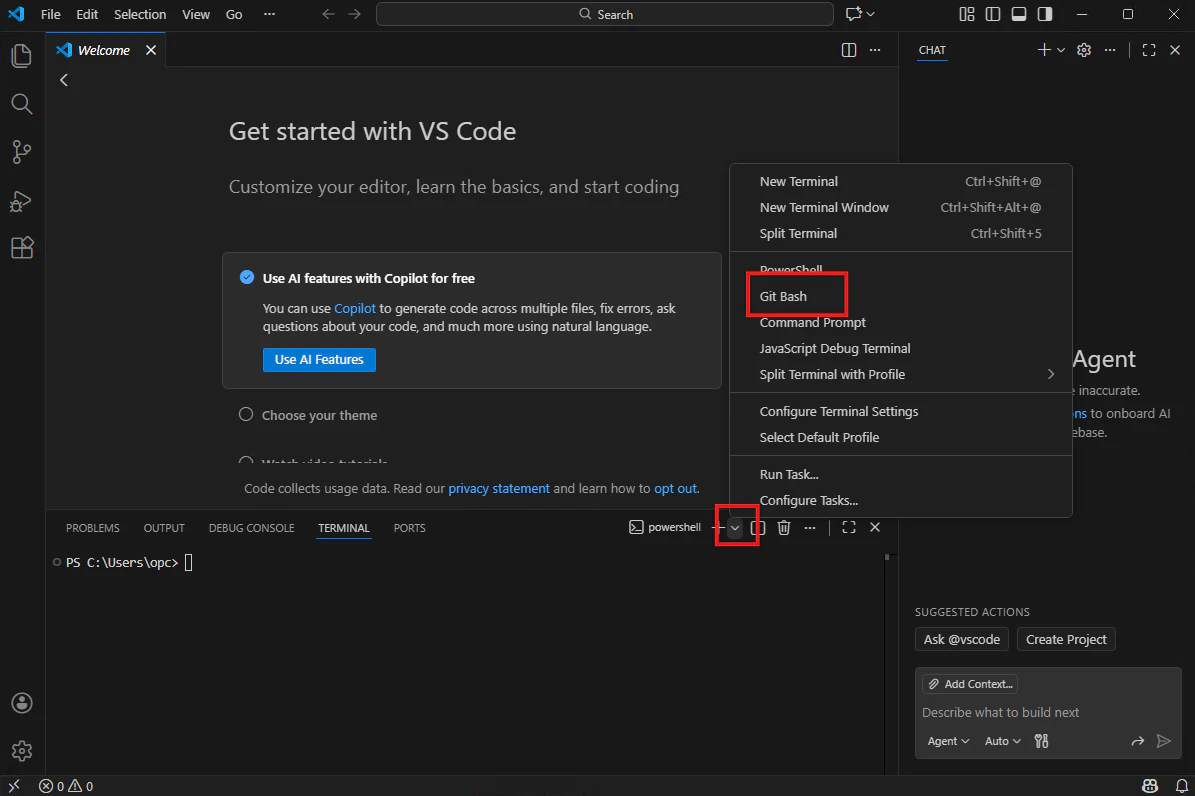Click the Customize Layout icon

tap(966, 14)
